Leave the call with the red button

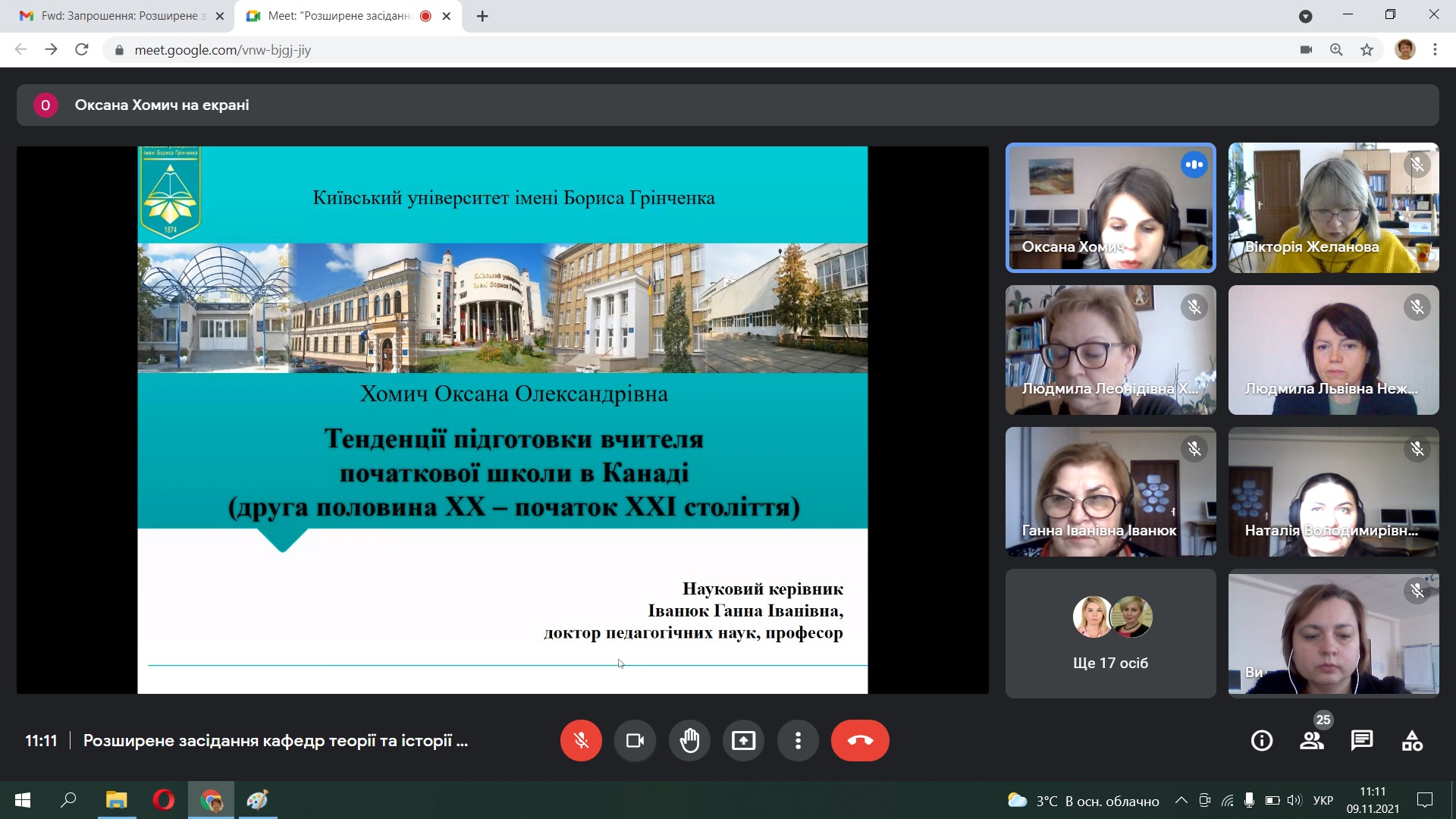pyautogui.click(x=860, y=740)
